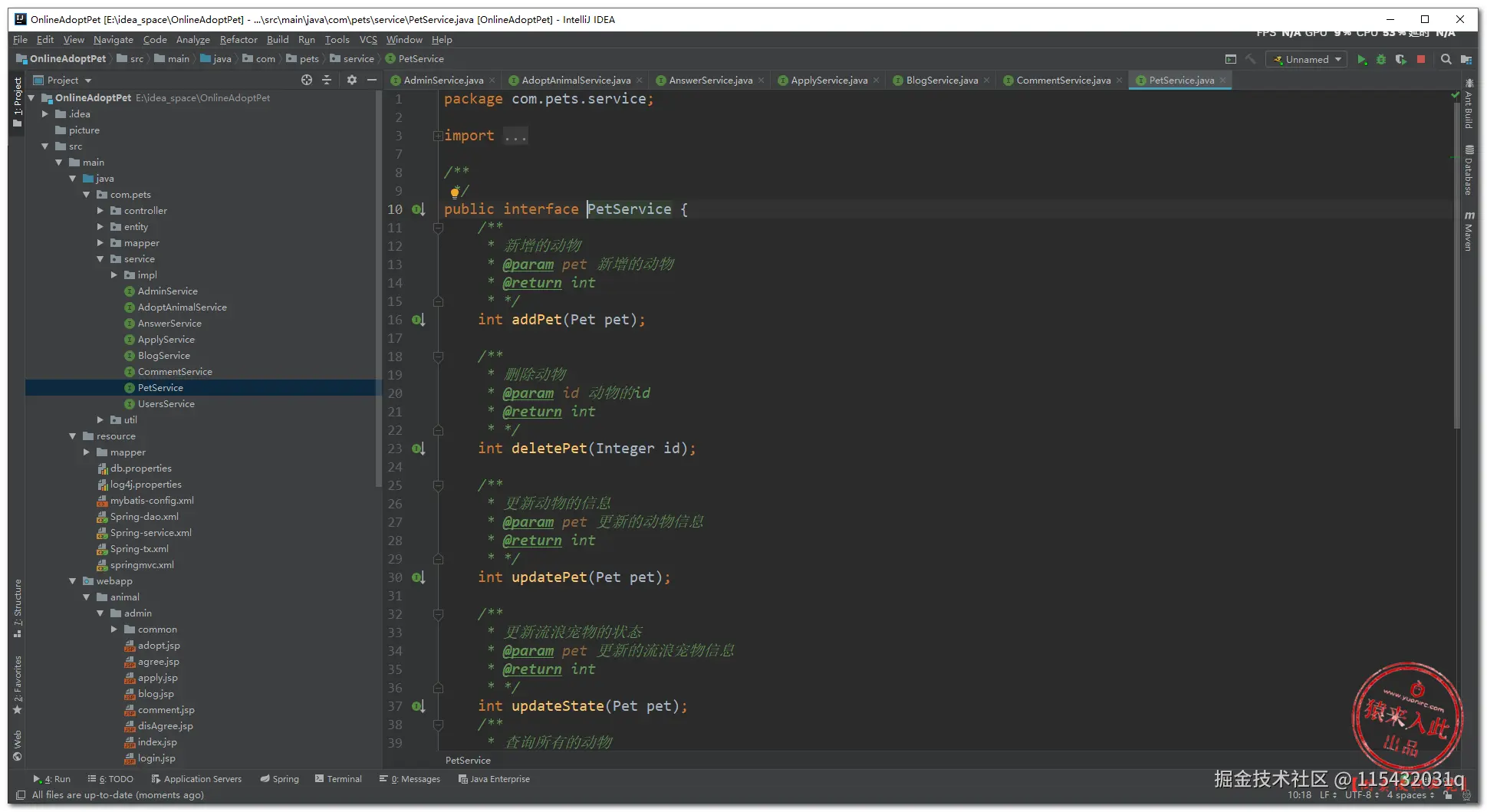Screen dimensions: 1487x812
Task: Open the Unnamed run configuration dropdown
Action: 1307,60
